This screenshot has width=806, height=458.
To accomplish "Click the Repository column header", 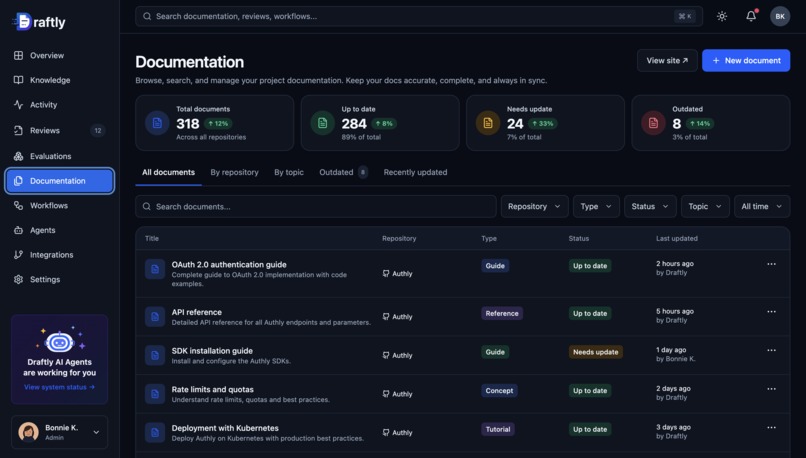I will click(399, 239).
